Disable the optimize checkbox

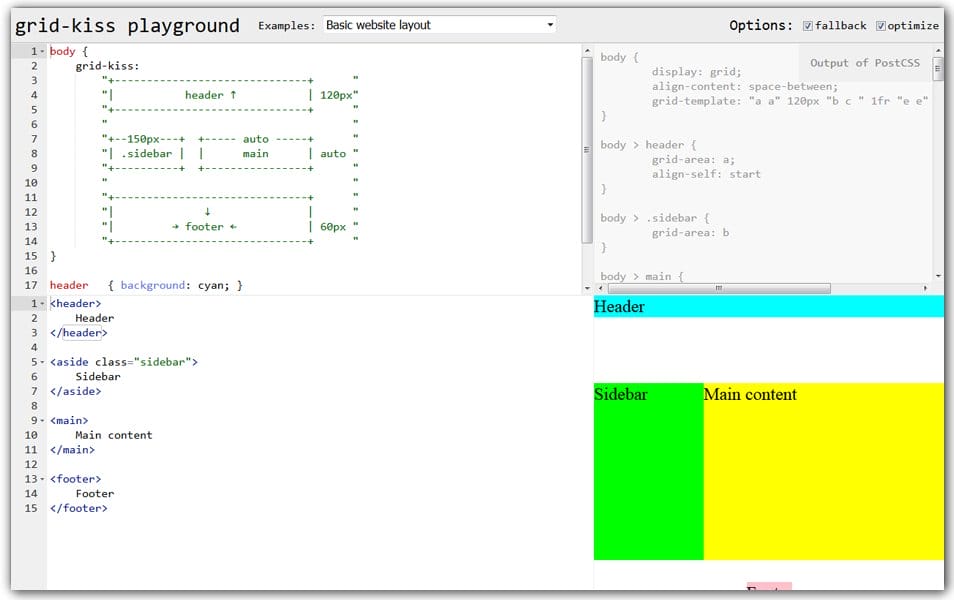880,25
